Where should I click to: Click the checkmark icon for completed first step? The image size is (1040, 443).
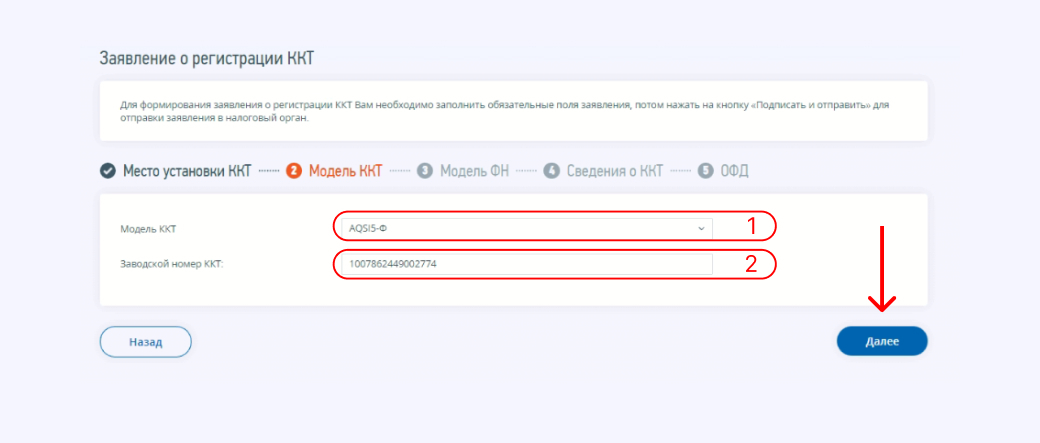coord(107,170)
